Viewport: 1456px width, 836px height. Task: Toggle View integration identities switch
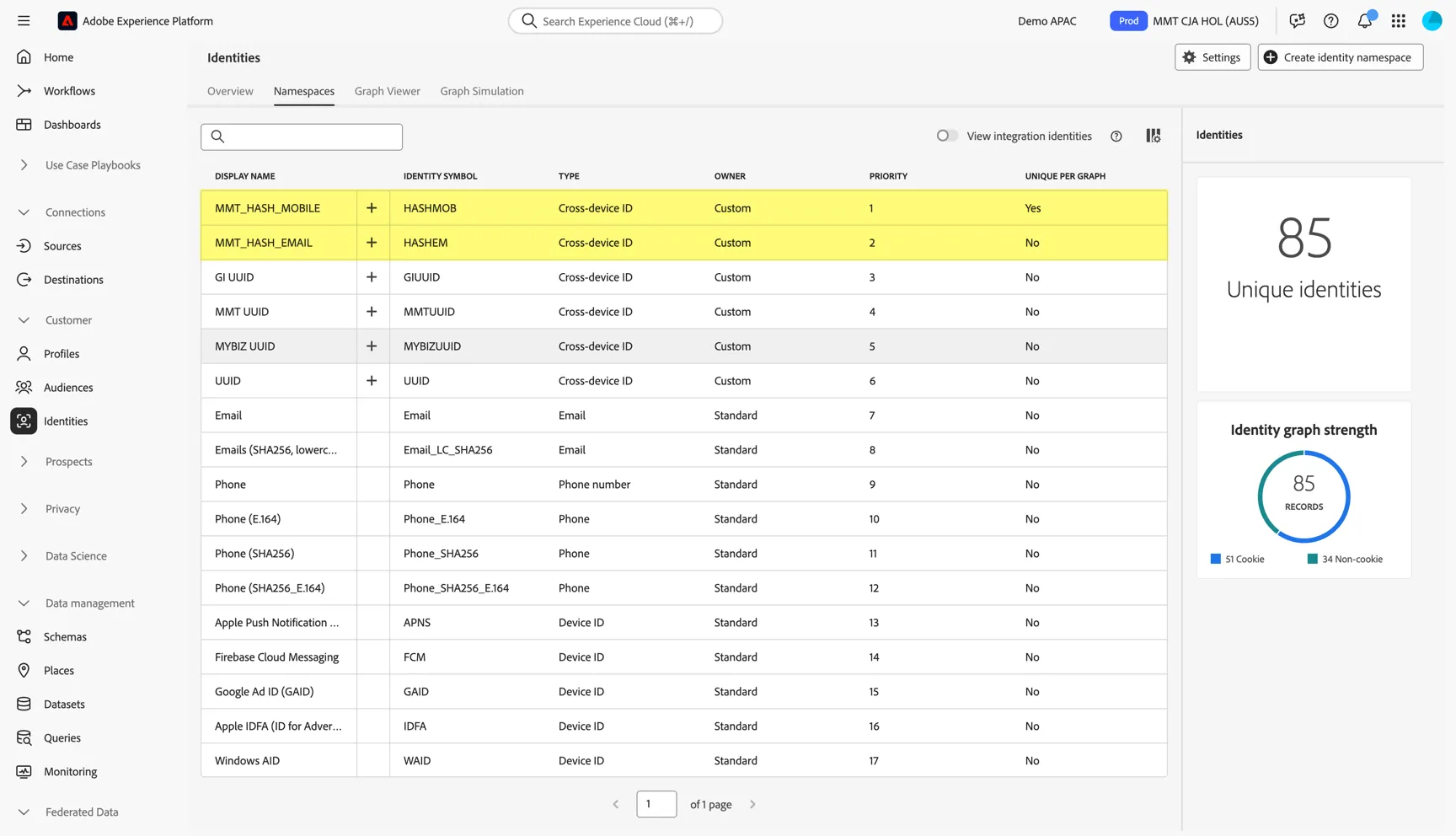[x=947, y=136]
